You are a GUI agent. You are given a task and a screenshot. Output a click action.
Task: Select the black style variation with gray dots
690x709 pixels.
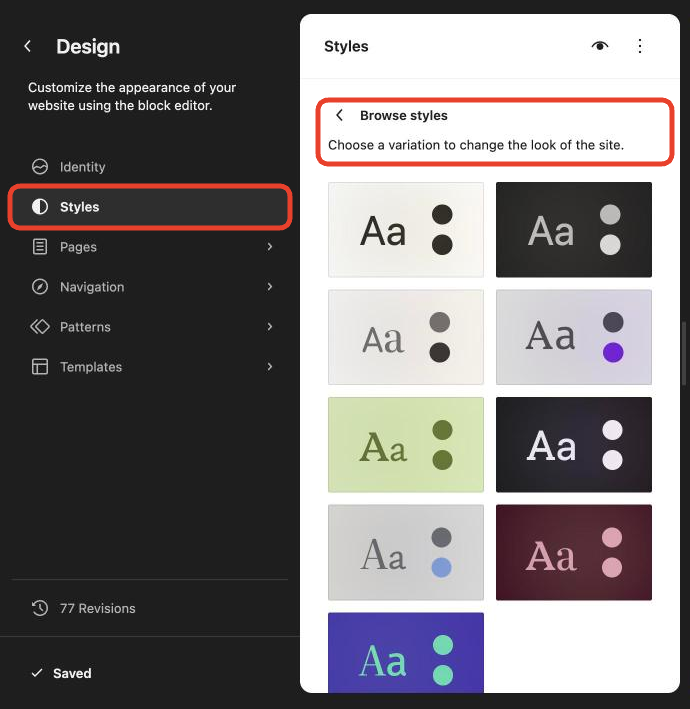tap(574, 230)
